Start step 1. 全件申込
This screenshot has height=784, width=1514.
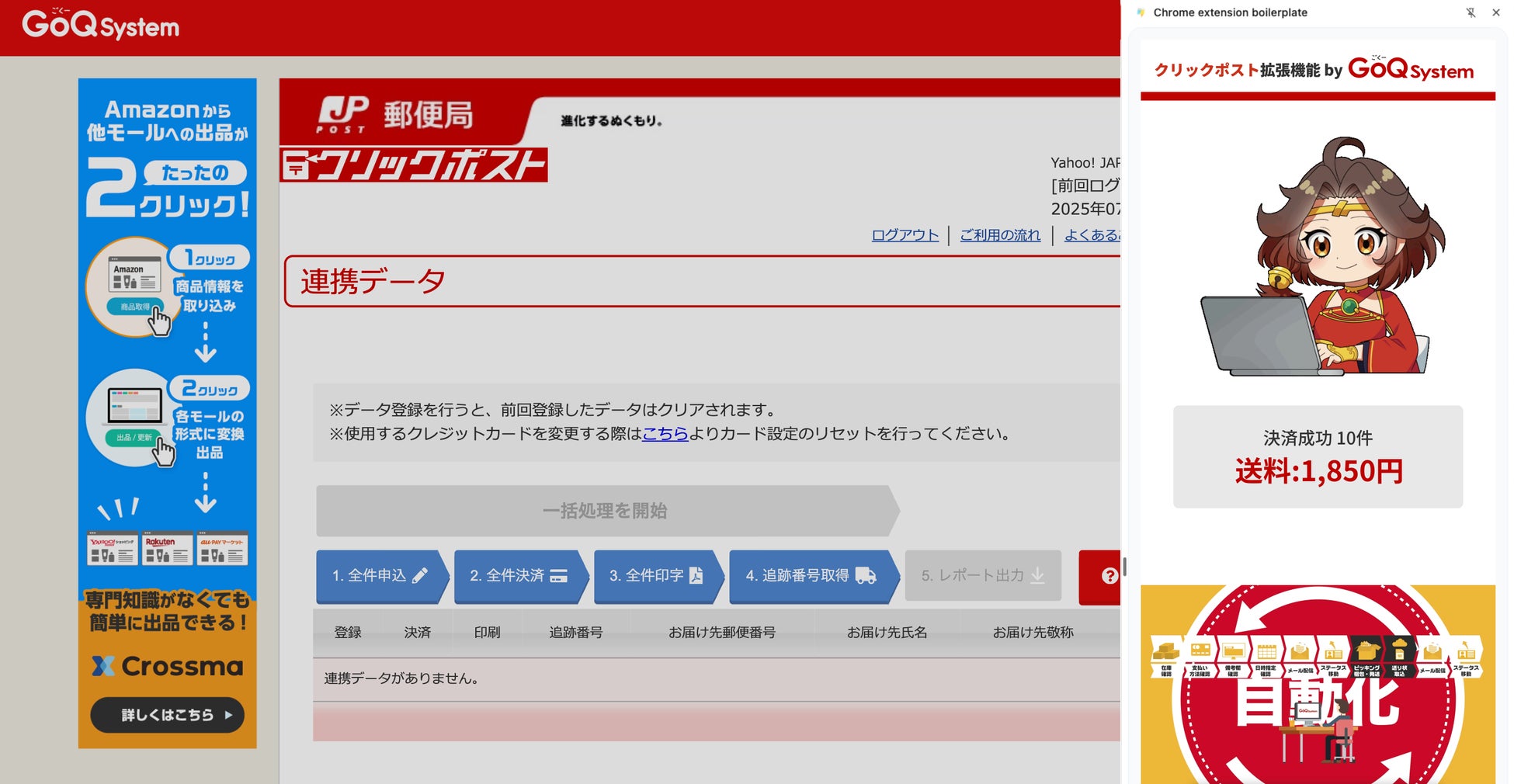point(382,576)
